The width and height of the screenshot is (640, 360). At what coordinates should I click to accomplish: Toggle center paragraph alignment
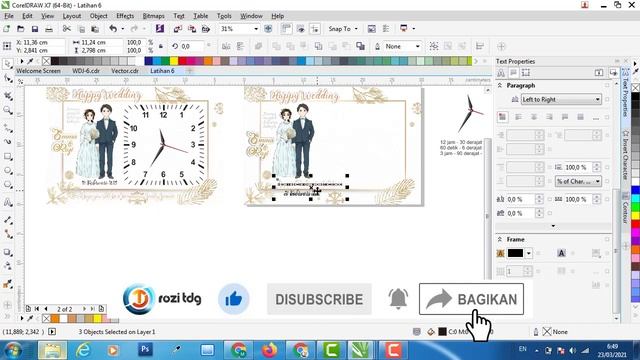click(534, 117)
